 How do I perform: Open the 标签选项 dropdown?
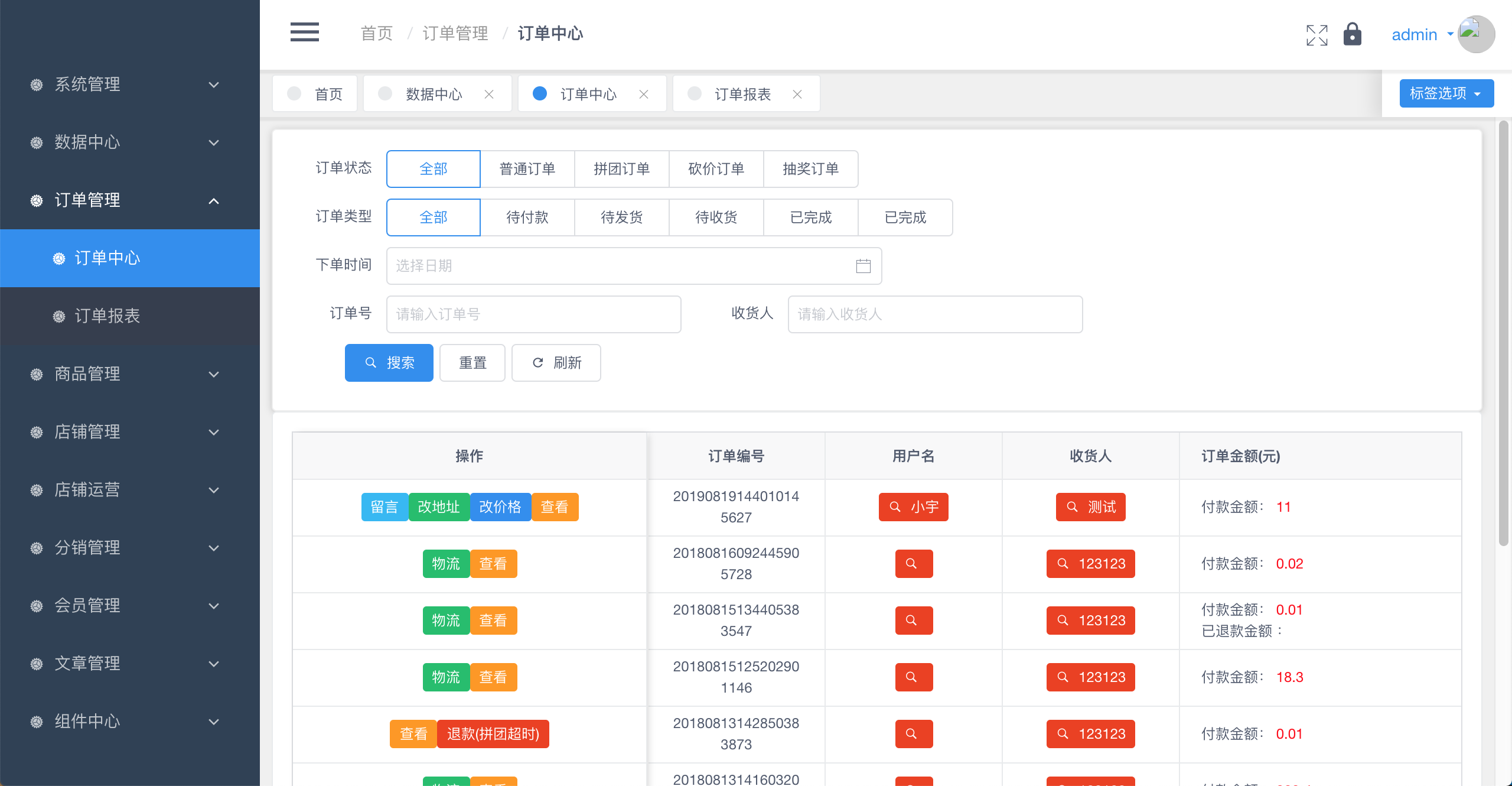1446,93
